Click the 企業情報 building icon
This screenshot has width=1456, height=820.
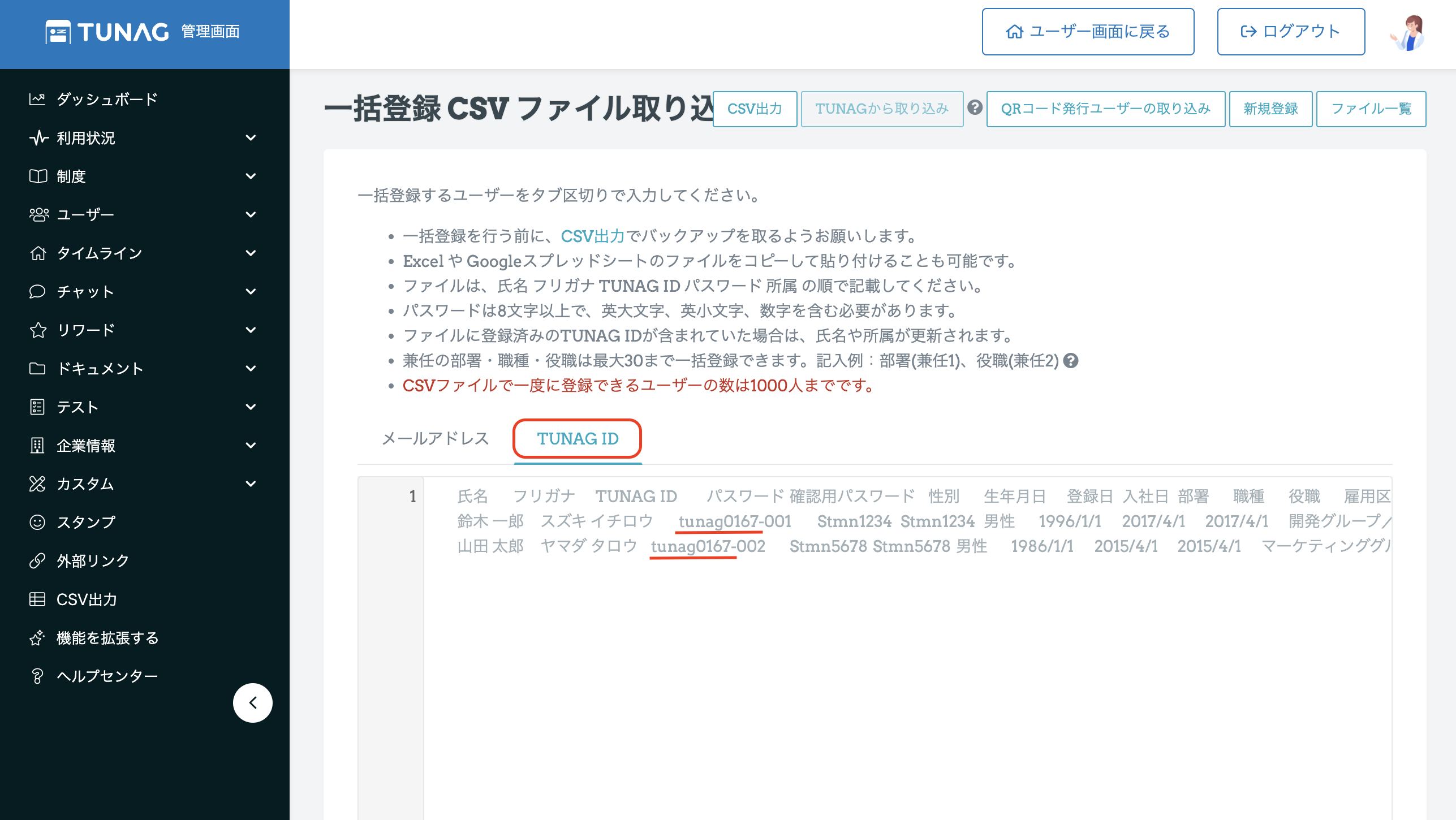coord(37,445)
